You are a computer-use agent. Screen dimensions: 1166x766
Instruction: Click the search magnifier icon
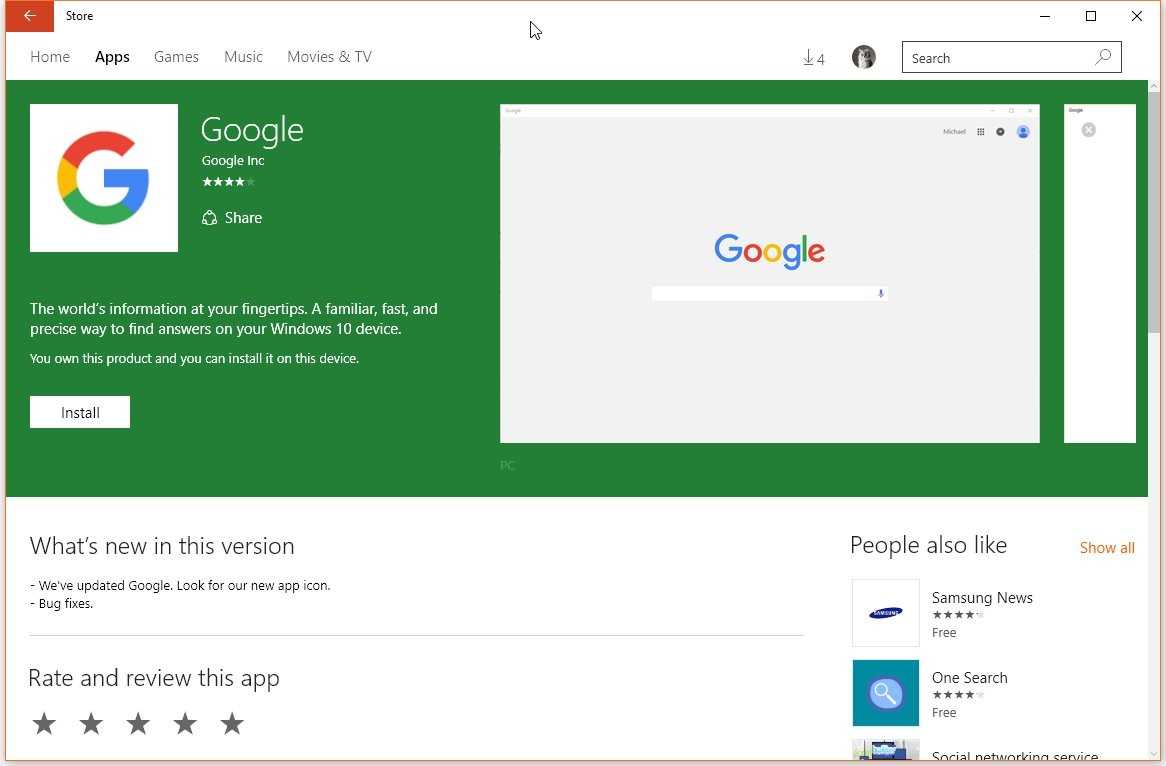click(1104, 57)
